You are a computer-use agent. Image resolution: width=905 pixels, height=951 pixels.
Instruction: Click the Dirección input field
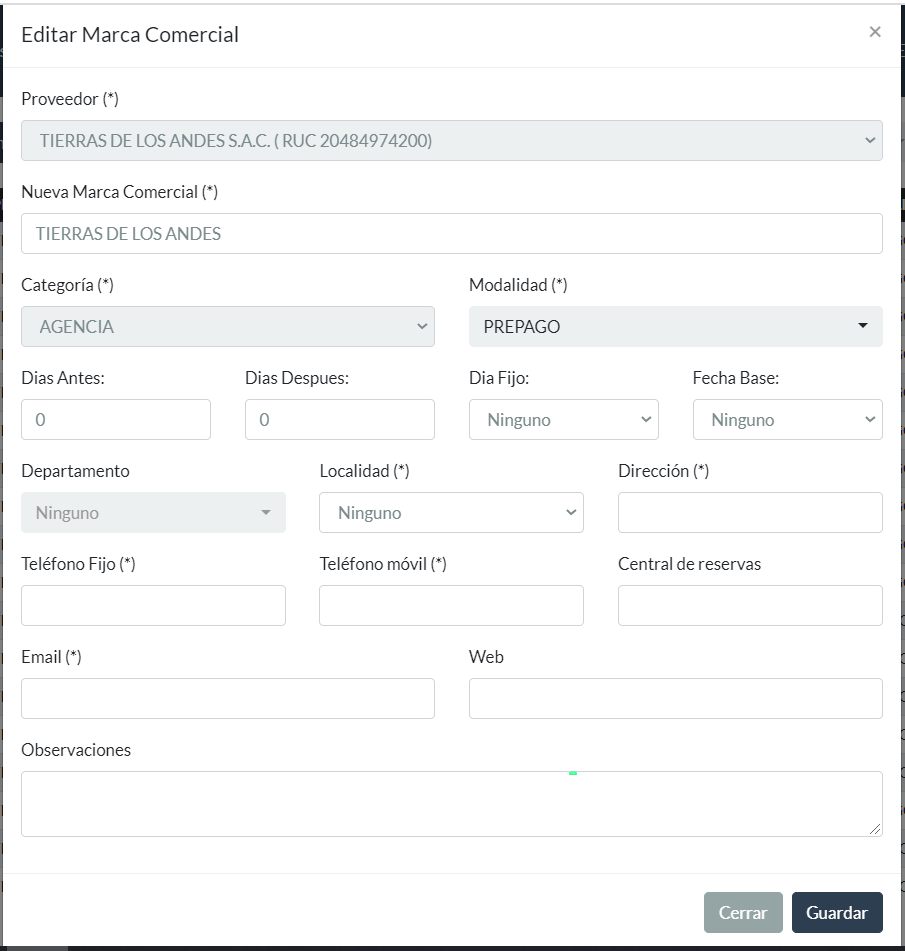(750, 513)
